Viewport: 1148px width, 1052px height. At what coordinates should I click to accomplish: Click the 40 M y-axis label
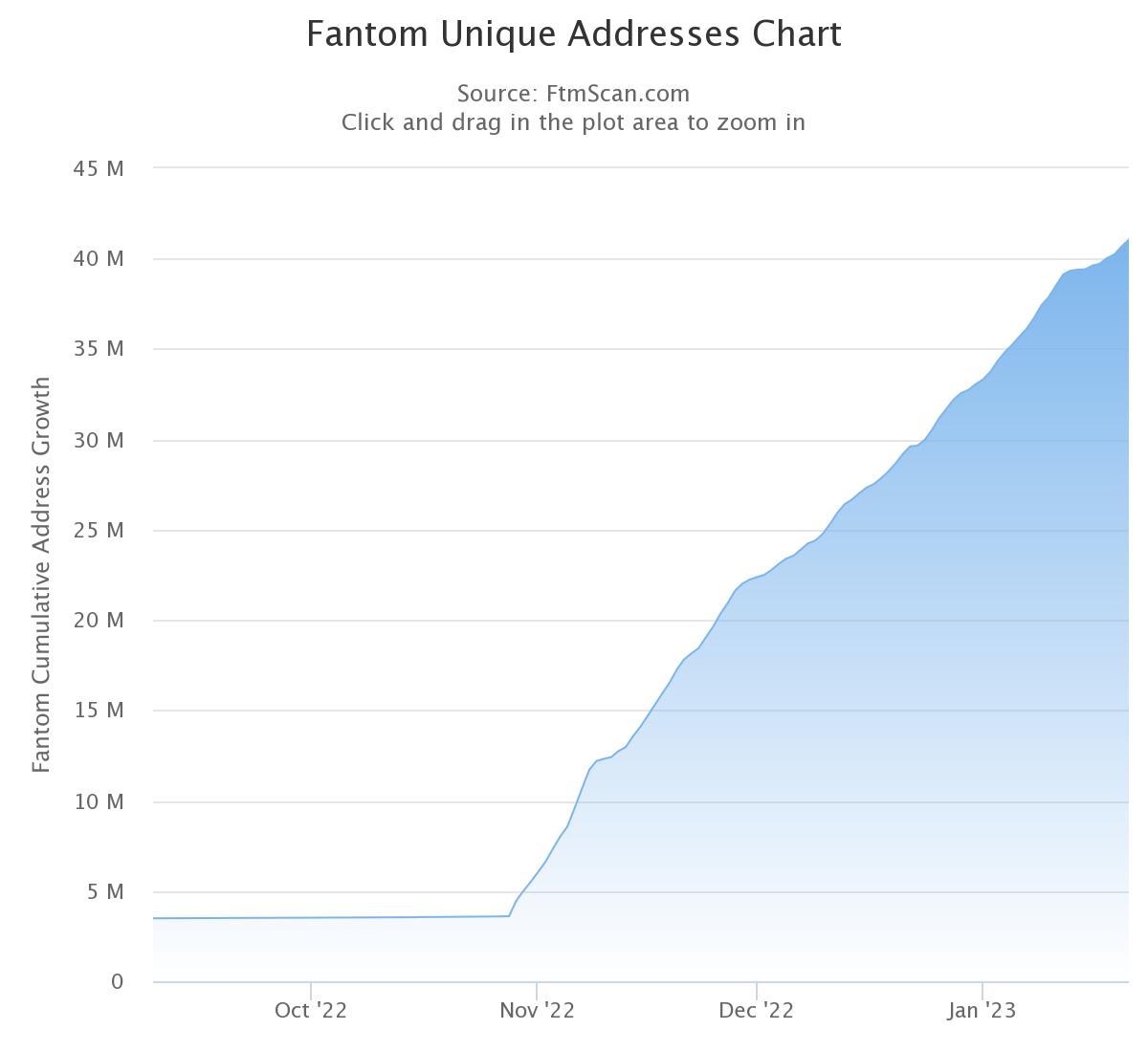point(99,259)
